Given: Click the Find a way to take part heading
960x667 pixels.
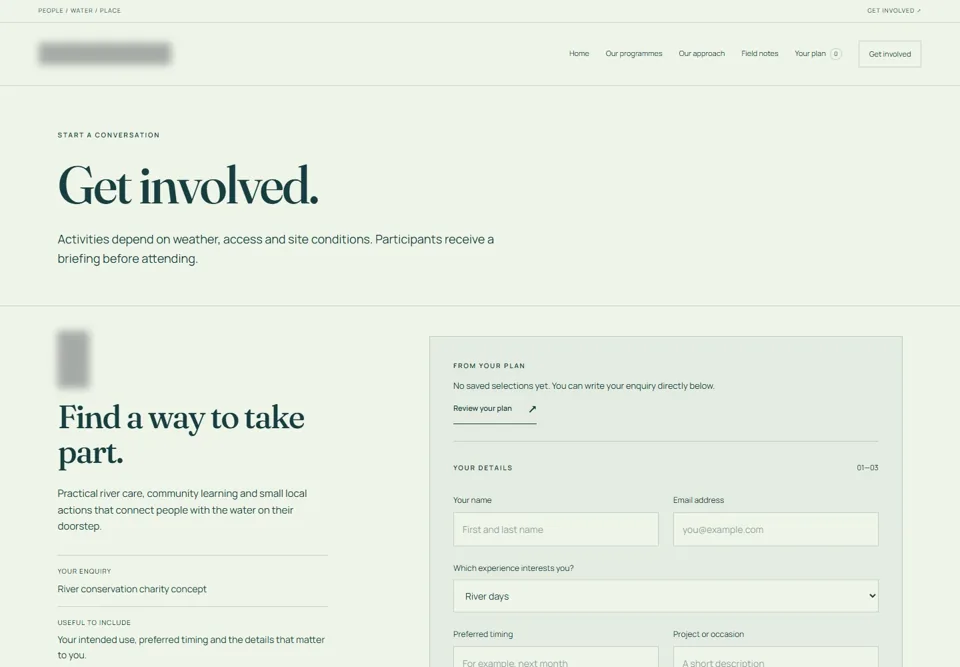Looking at the screenshot, I should [x=181, y=435].
